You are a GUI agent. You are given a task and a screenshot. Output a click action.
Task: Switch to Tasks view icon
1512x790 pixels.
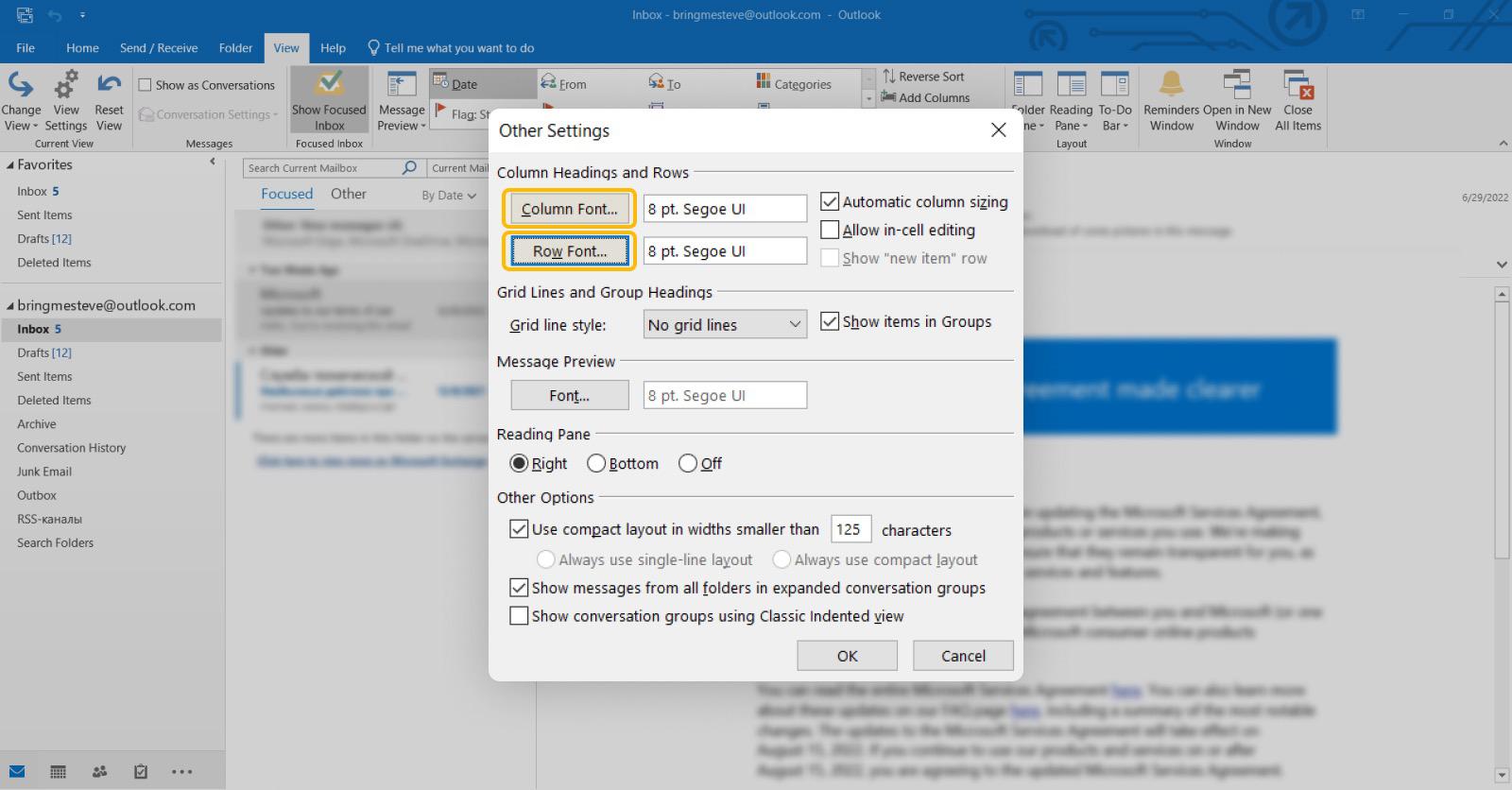(x=141, y=771)
